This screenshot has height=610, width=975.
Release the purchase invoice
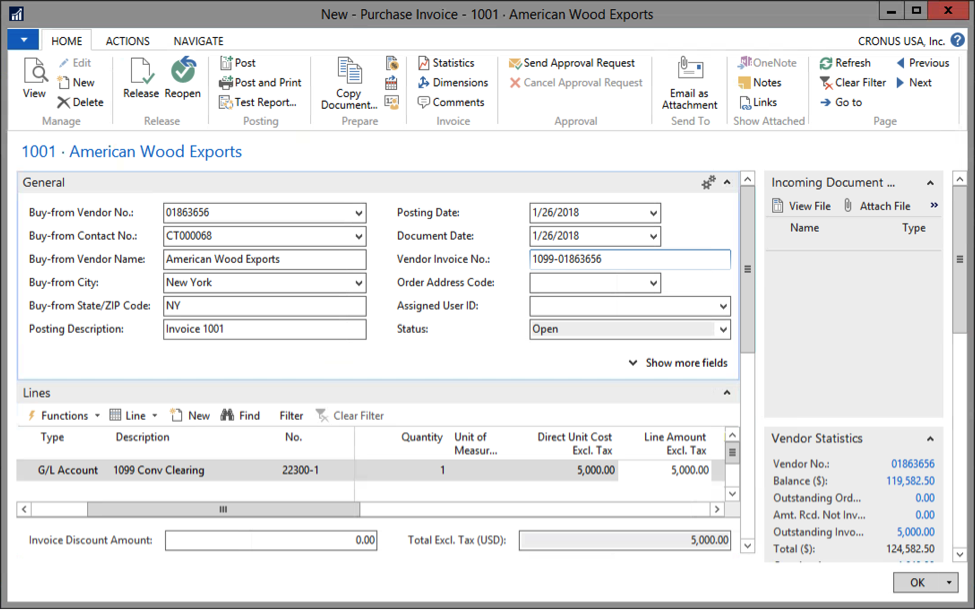pyautogui.click(x=141, y=78)
